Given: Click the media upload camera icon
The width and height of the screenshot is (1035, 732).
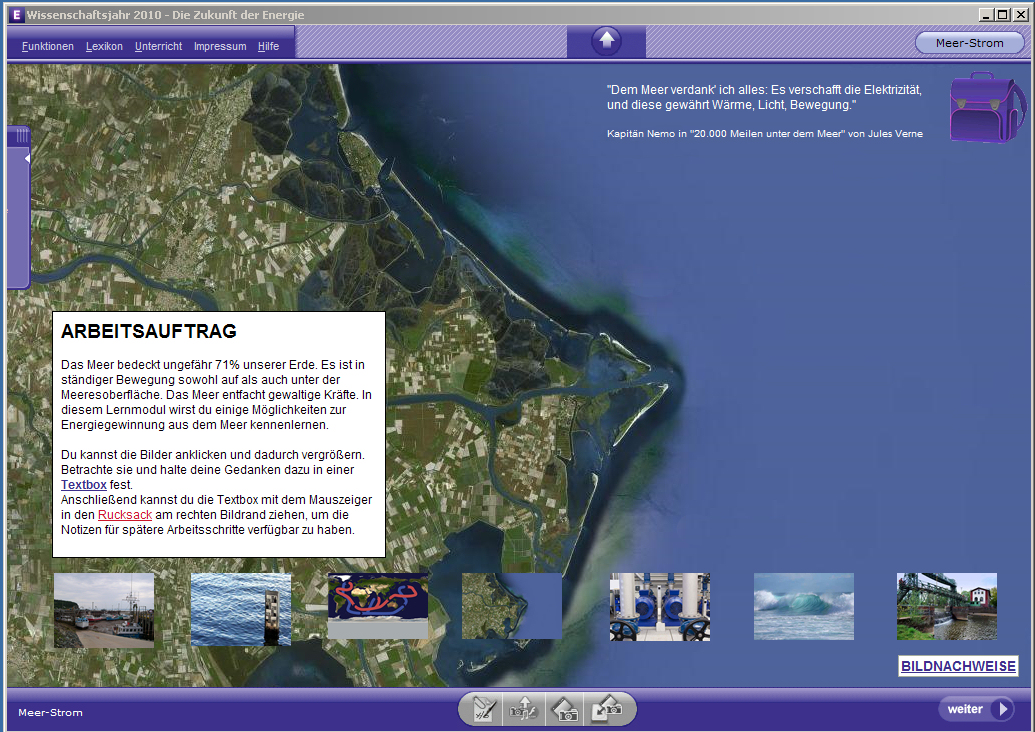Looking at the screenshot, I should click(x=524, y=710).
